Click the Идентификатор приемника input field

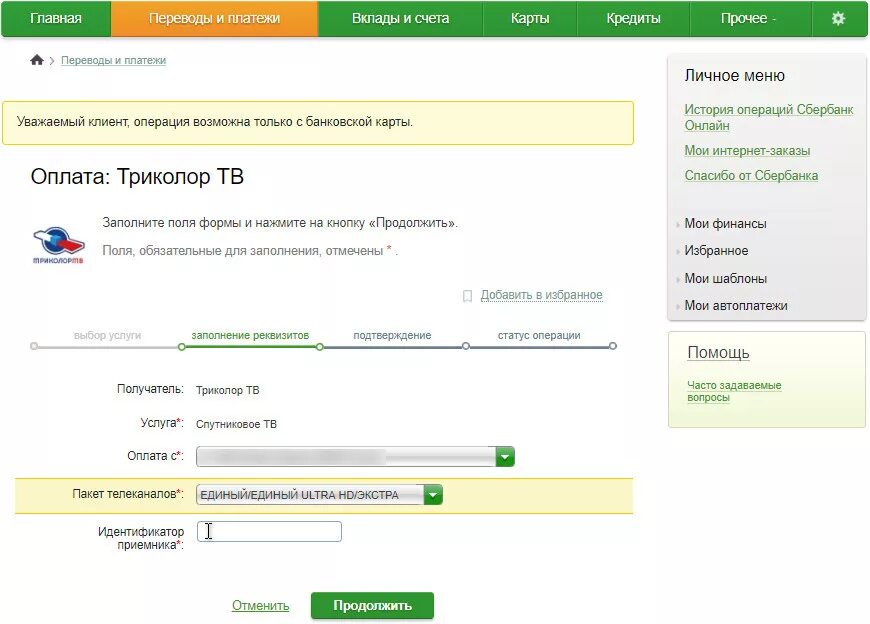coord(269,531)
